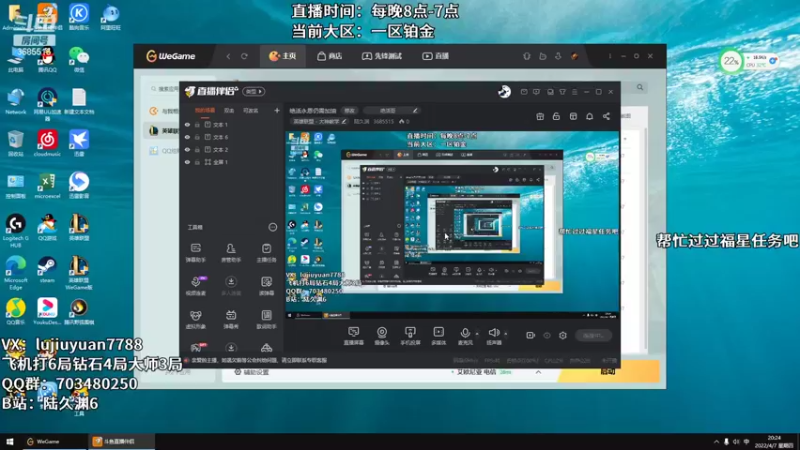Open 房管助手 tool in toolbox
Screen dimensions: 800x450
pyautogui.click(x=231, y=252)
